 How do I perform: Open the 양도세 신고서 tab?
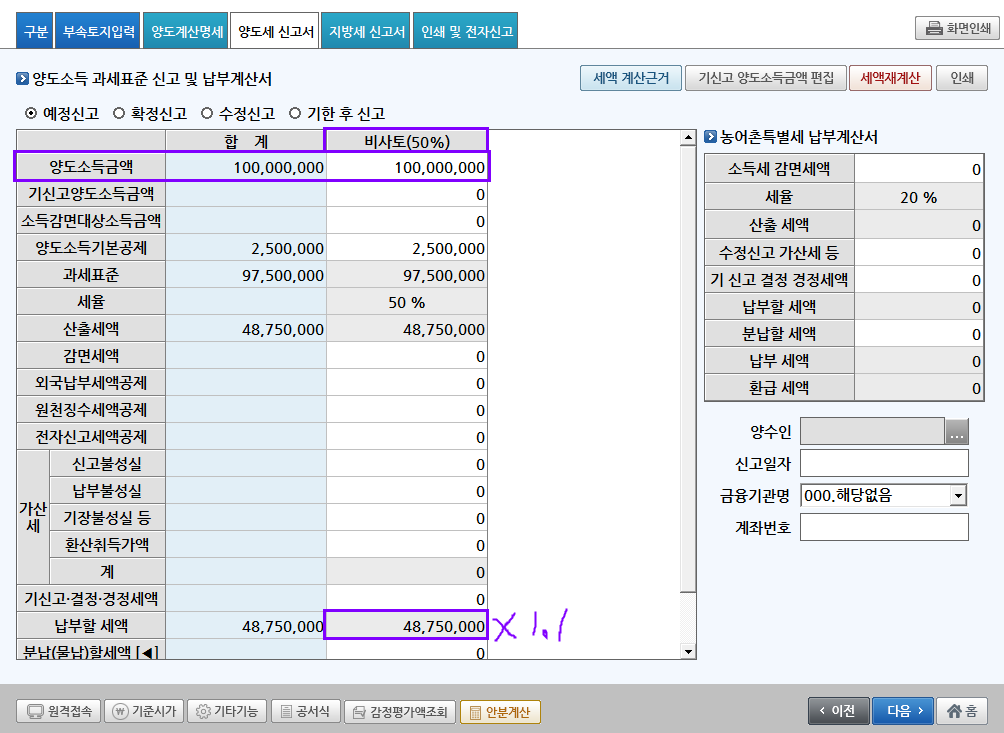pos(275,31)
